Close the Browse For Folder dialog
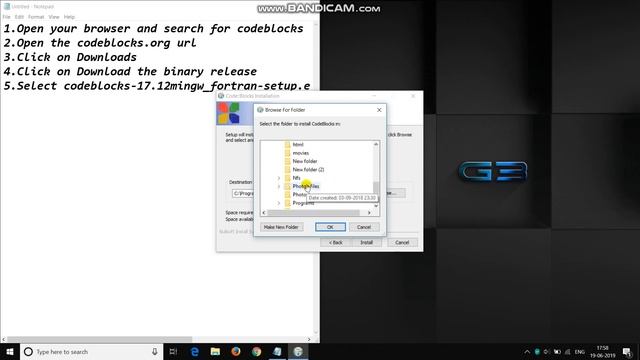 379,110
